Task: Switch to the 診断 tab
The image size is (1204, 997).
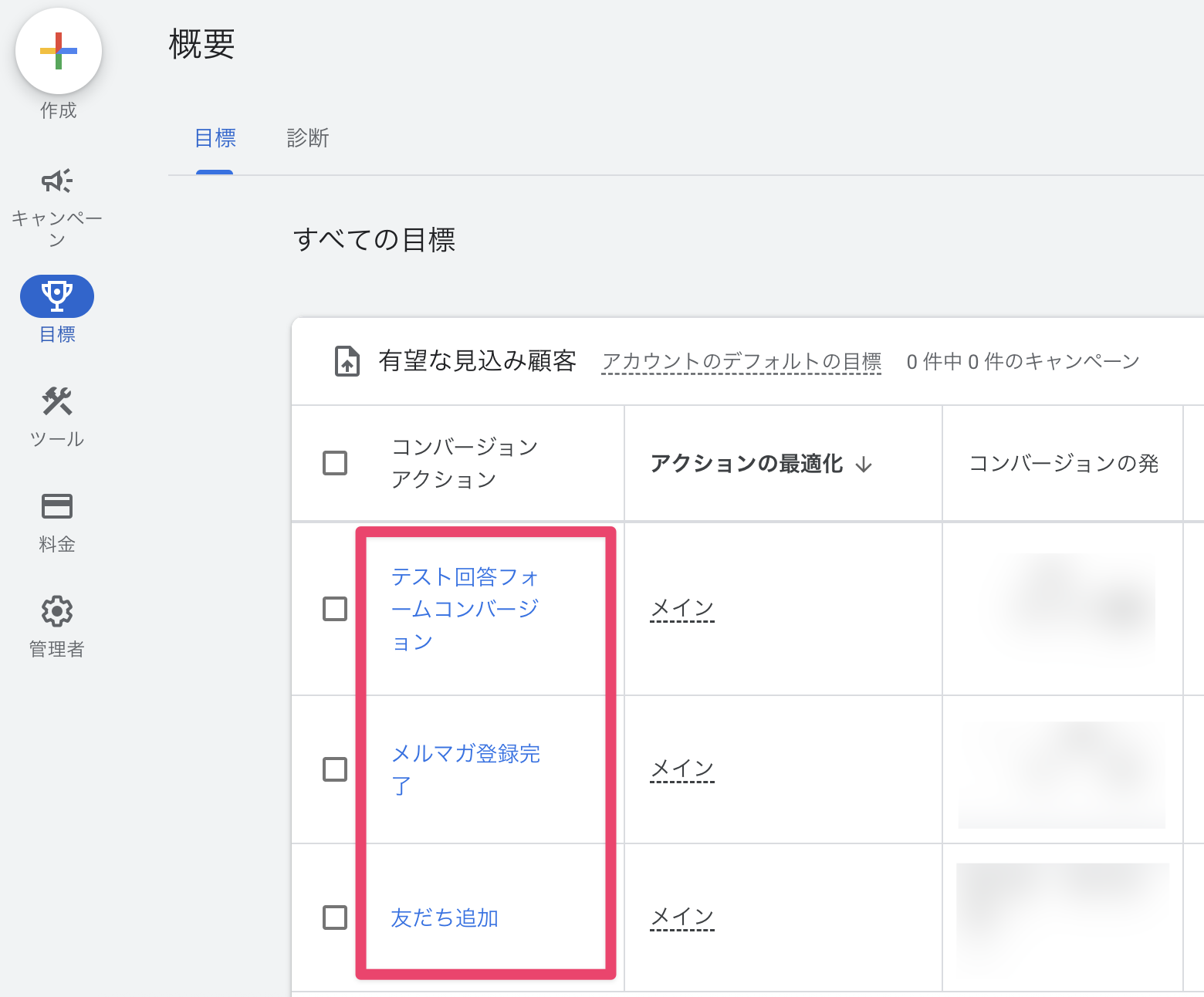Action: 307,137
